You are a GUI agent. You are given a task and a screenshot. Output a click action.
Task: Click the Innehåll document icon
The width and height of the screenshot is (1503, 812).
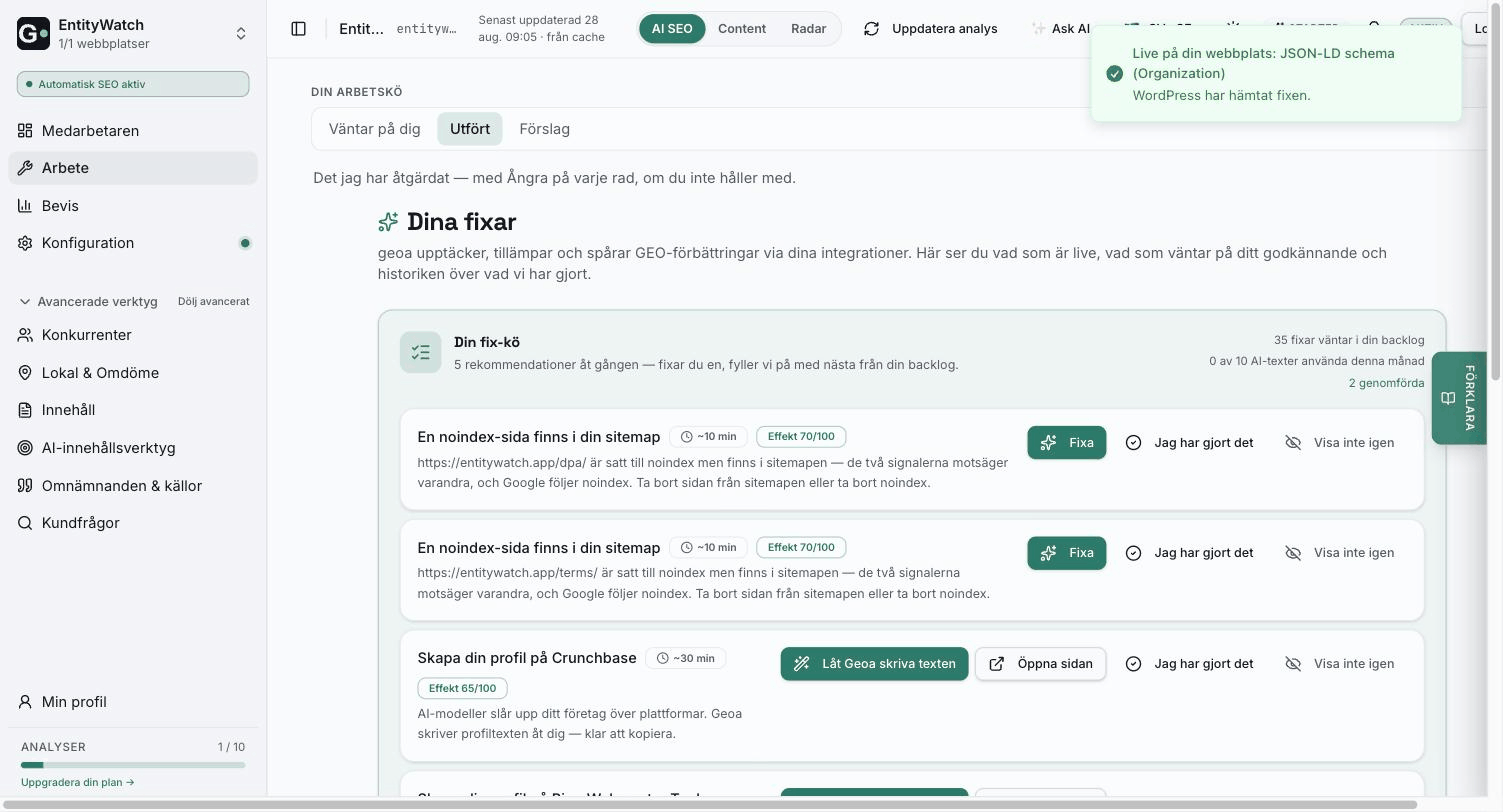click(x=25, y=410)
